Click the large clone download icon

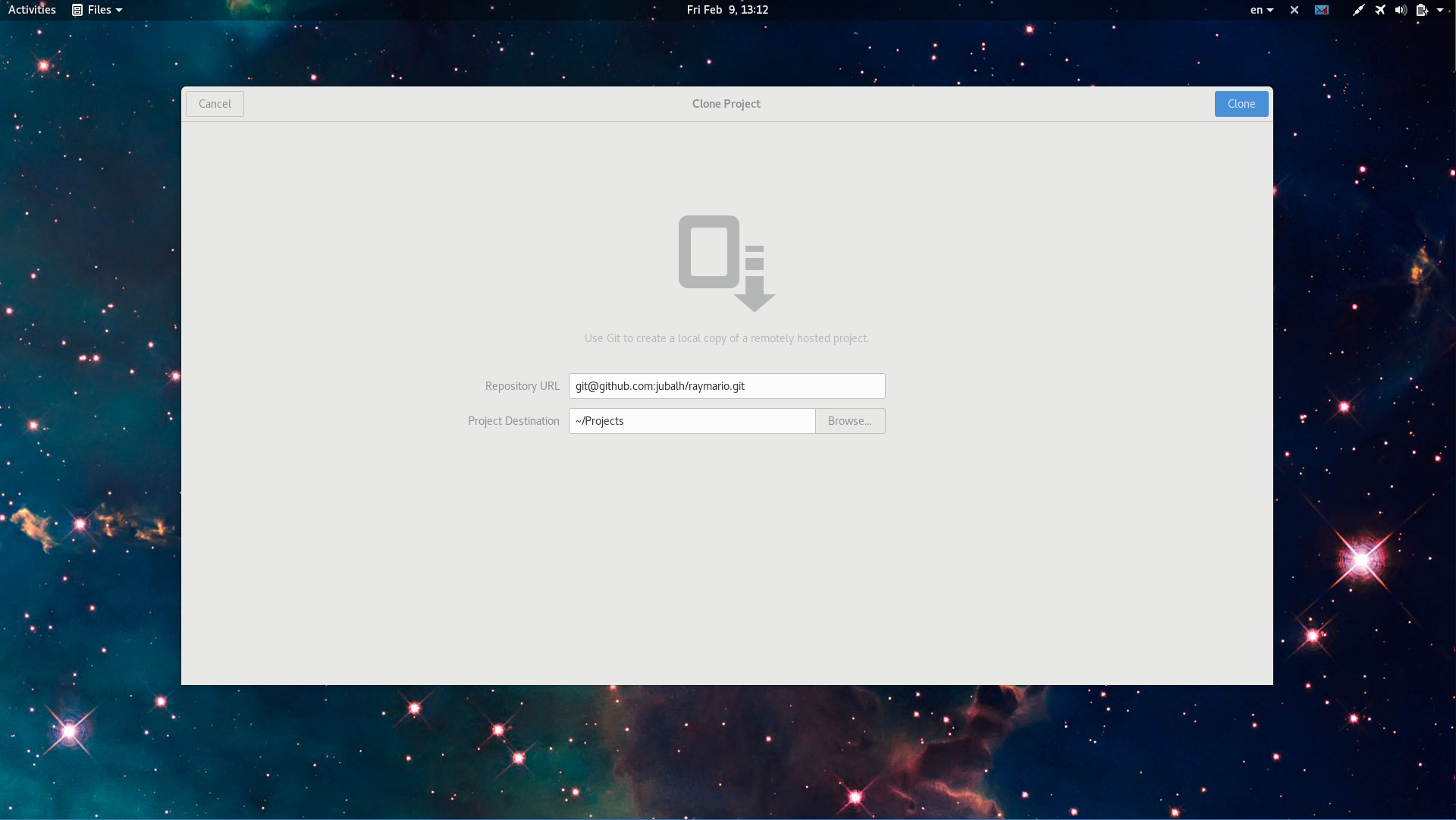[726, 263]
